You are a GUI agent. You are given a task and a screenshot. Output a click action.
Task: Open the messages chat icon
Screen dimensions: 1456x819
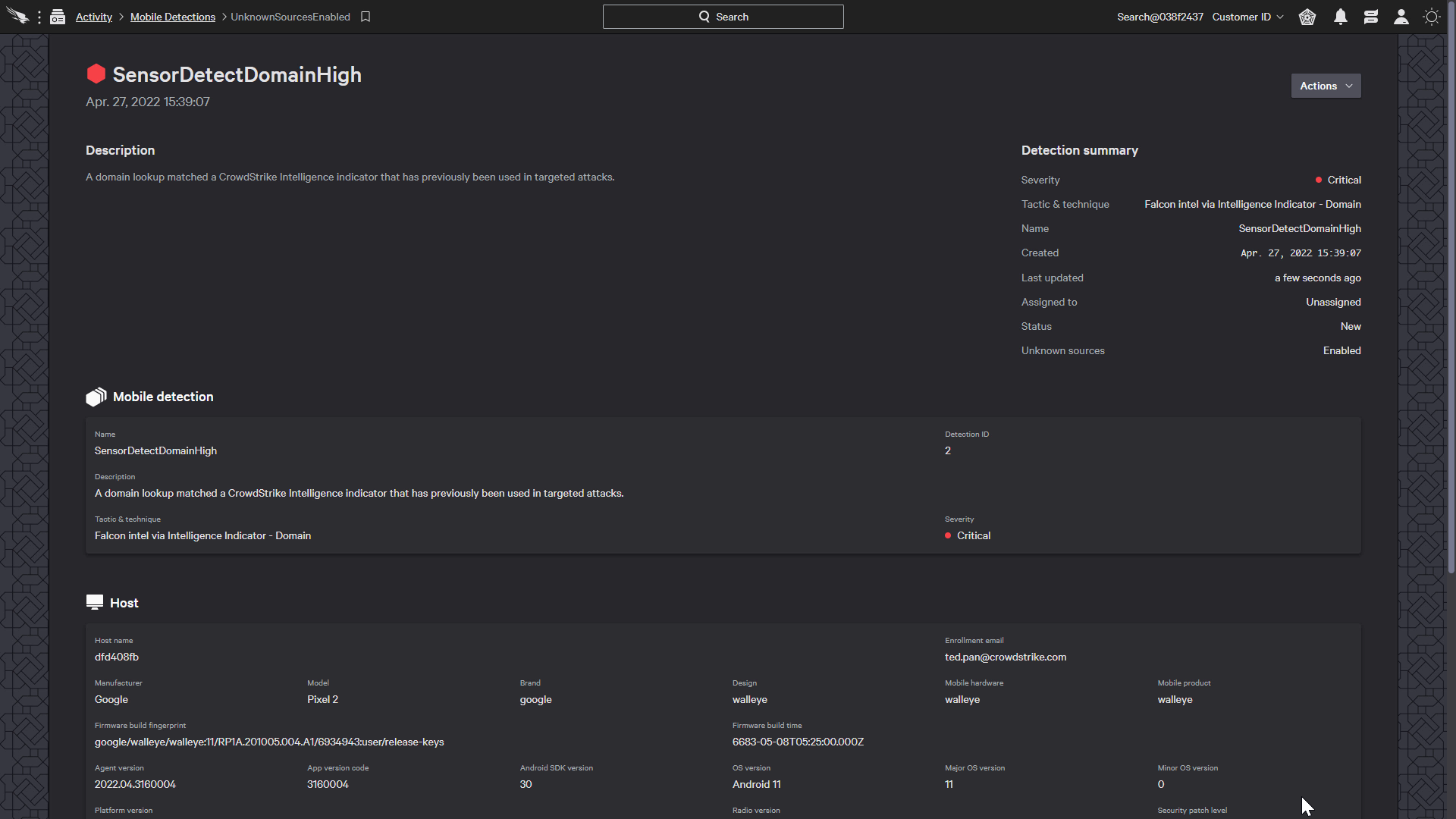[x=1370, y=17]
